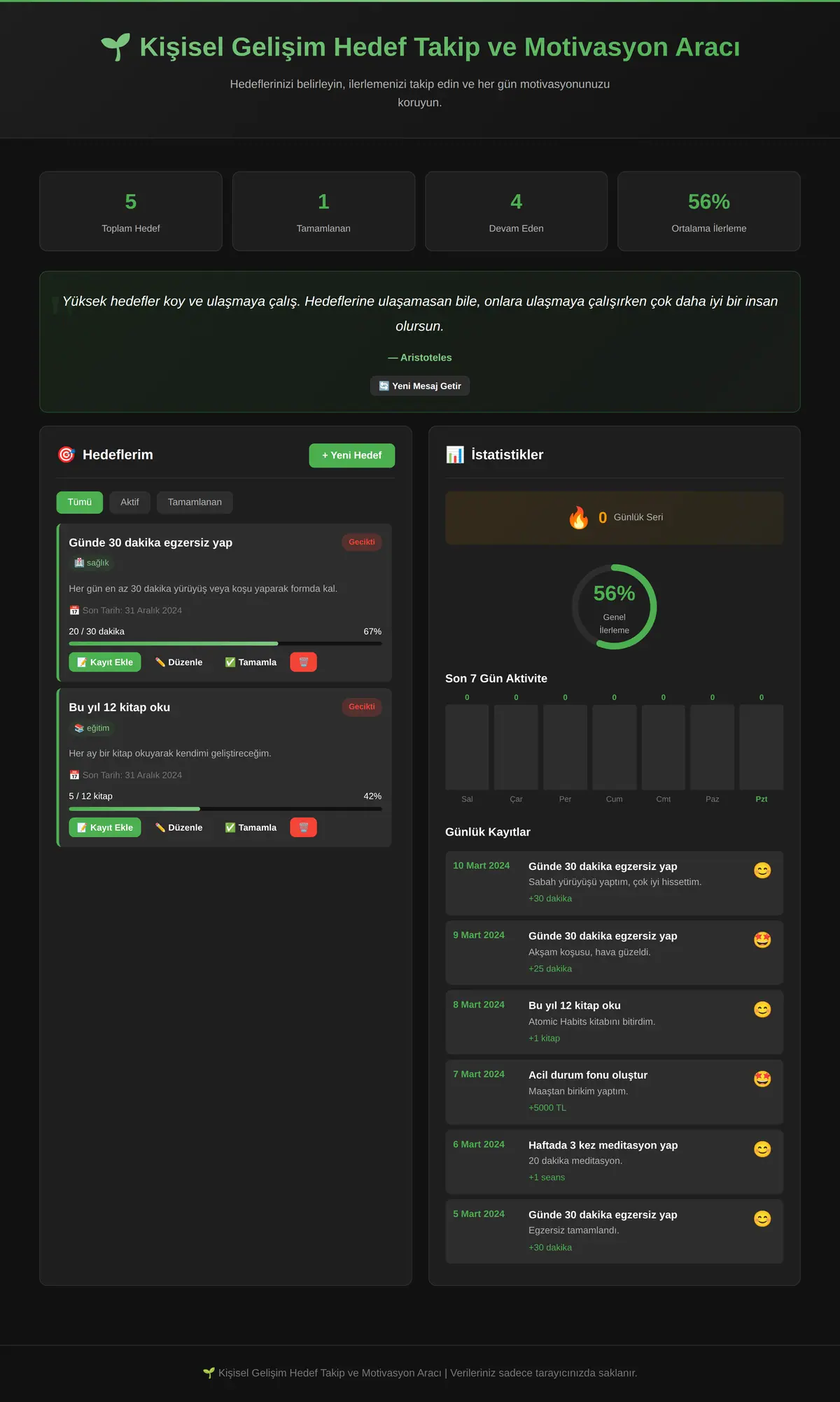
Task: Click the sağlık category tag
Action: [92, 563]
